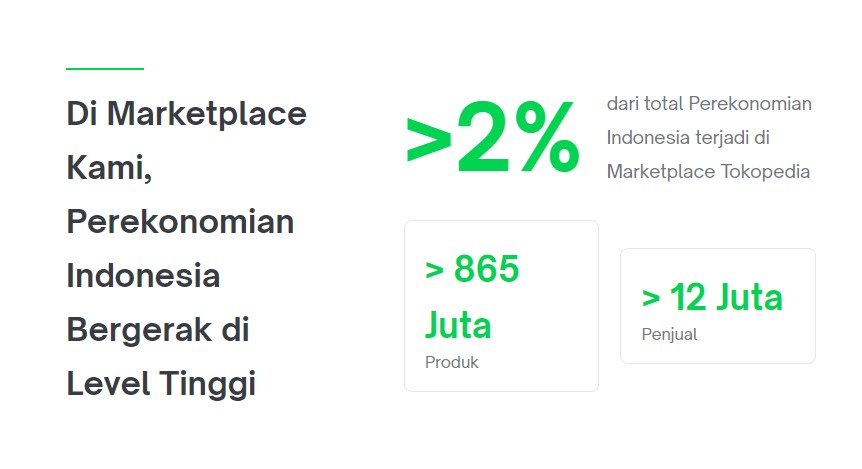Screen dimensions: 862x469
Task: Click the "Di Marketplace" heading line
Action: (186, 114)
